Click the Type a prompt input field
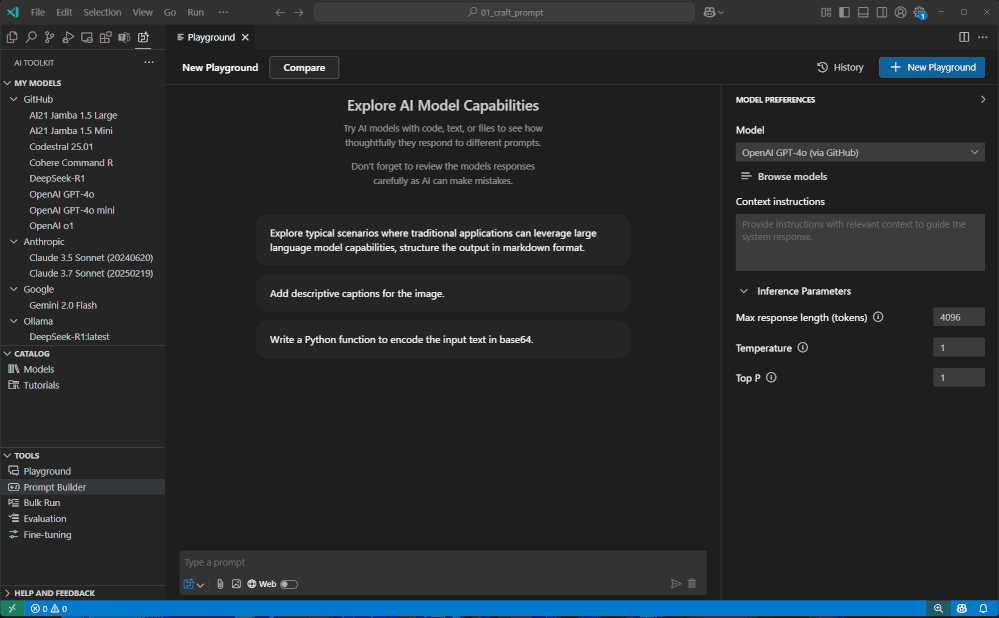Screen dimensions: 999x618 click(443, 563)
